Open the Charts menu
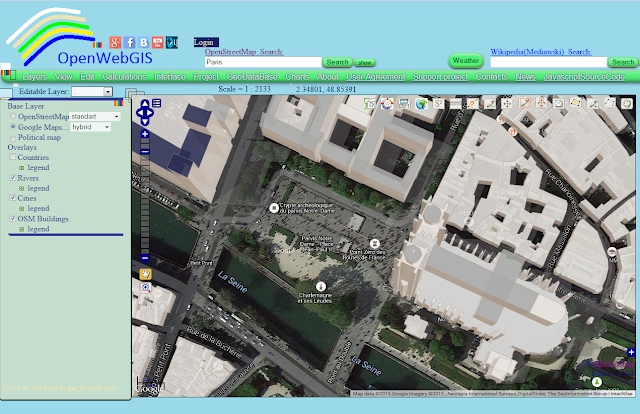This screenshot has width=640, height=414. (297, 77)
